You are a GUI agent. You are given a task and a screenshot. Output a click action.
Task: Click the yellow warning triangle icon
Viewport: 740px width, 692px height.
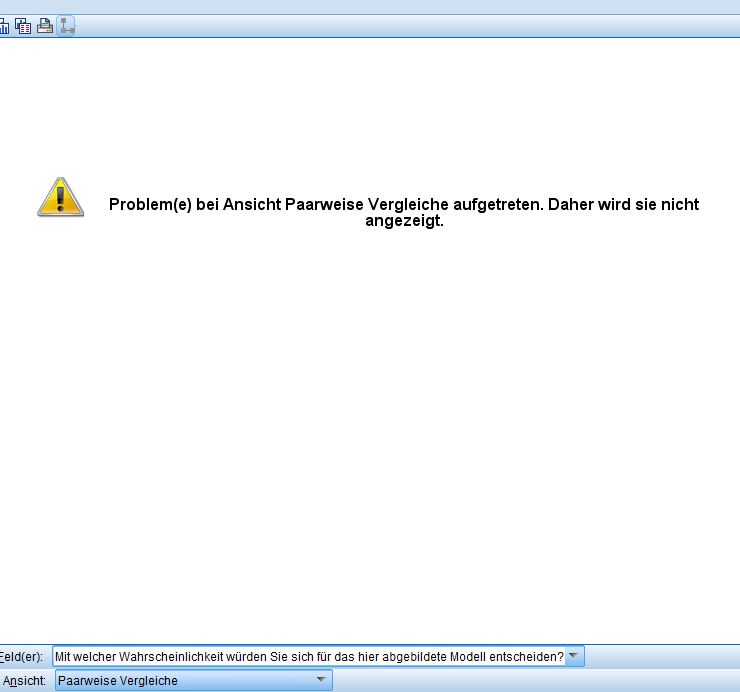tap(60, 197)
